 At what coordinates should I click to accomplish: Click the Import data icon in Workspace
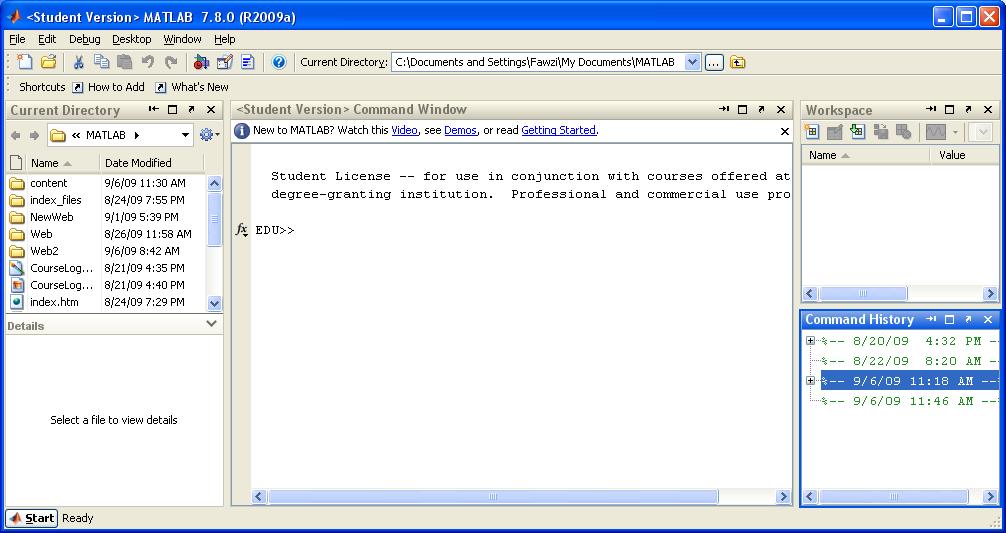point(857,131)
